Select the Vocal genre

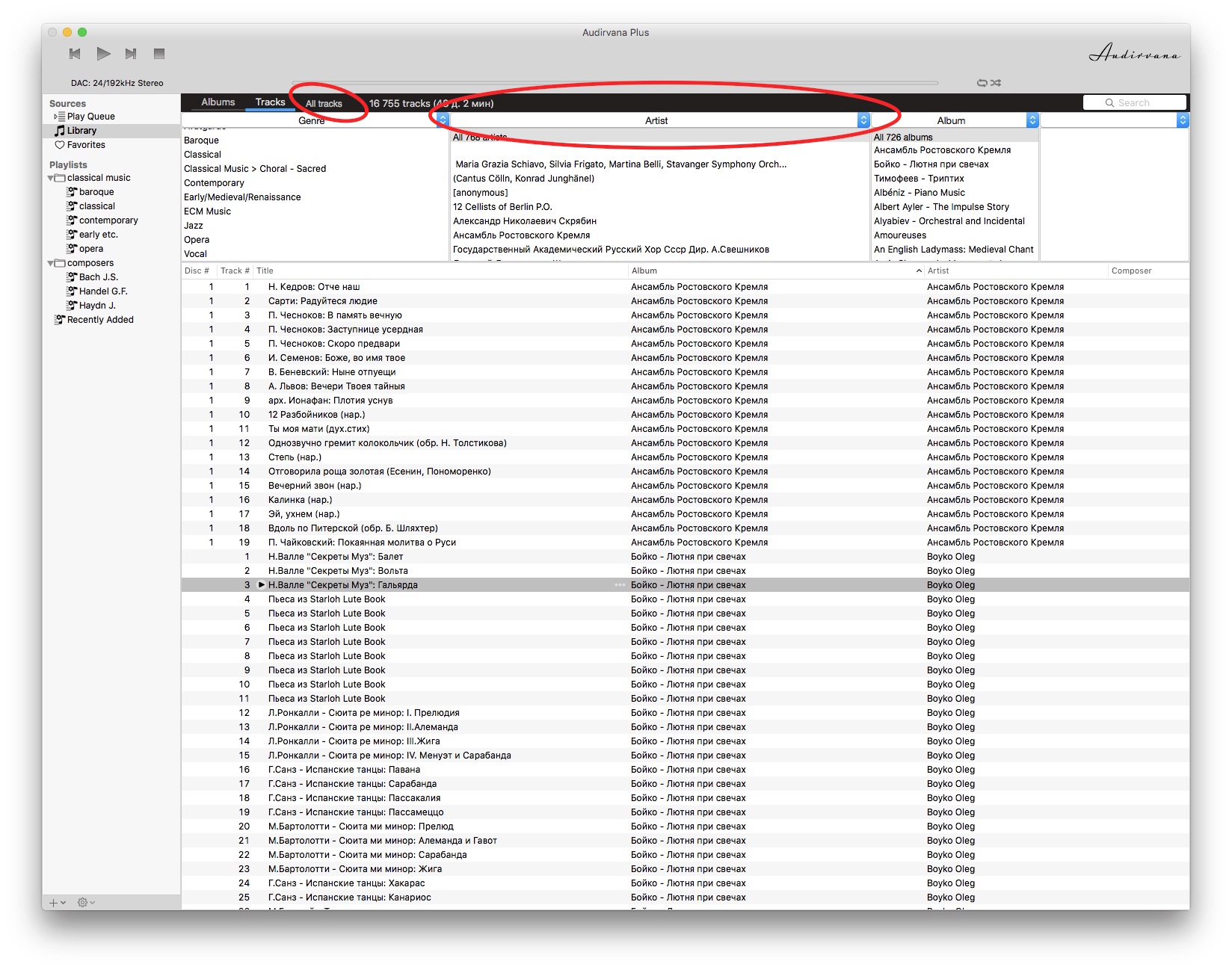coord(195,254)
